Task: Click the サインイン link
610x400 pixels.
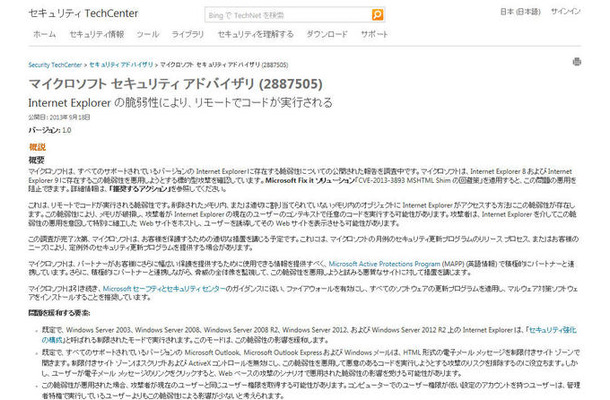Action: point(565,12)
